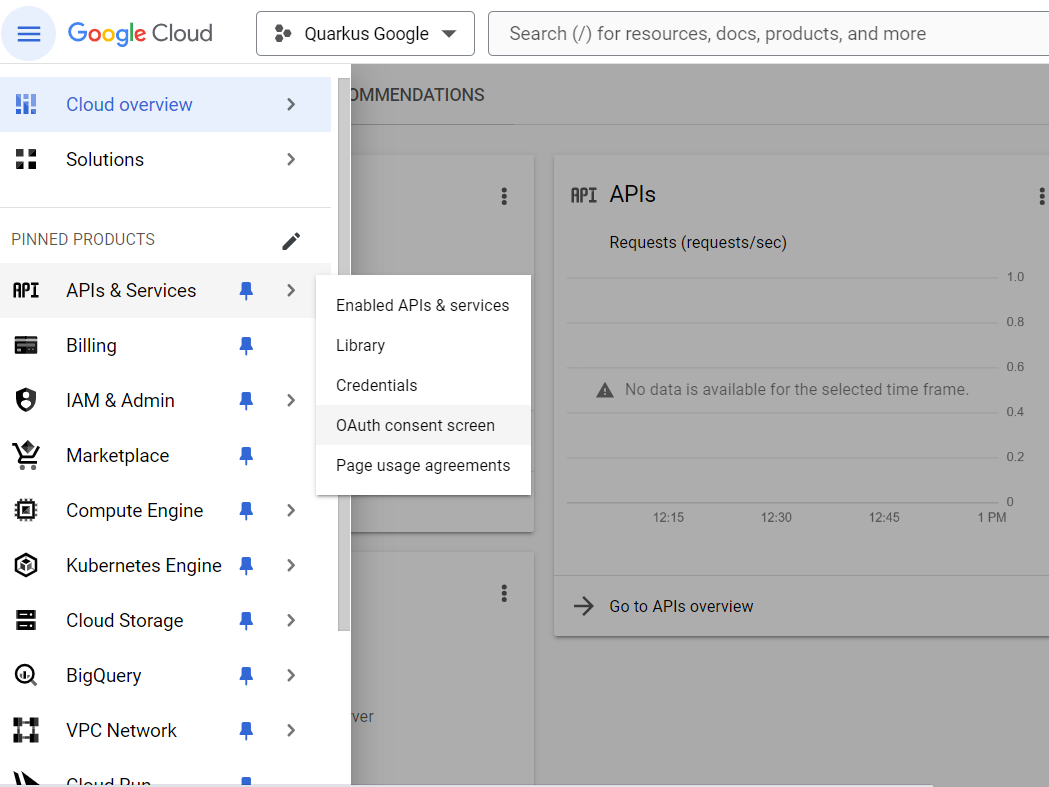Click the APIs card header icon
Image resolution: width=1049 pixels, height=787 pixels.
583,195
